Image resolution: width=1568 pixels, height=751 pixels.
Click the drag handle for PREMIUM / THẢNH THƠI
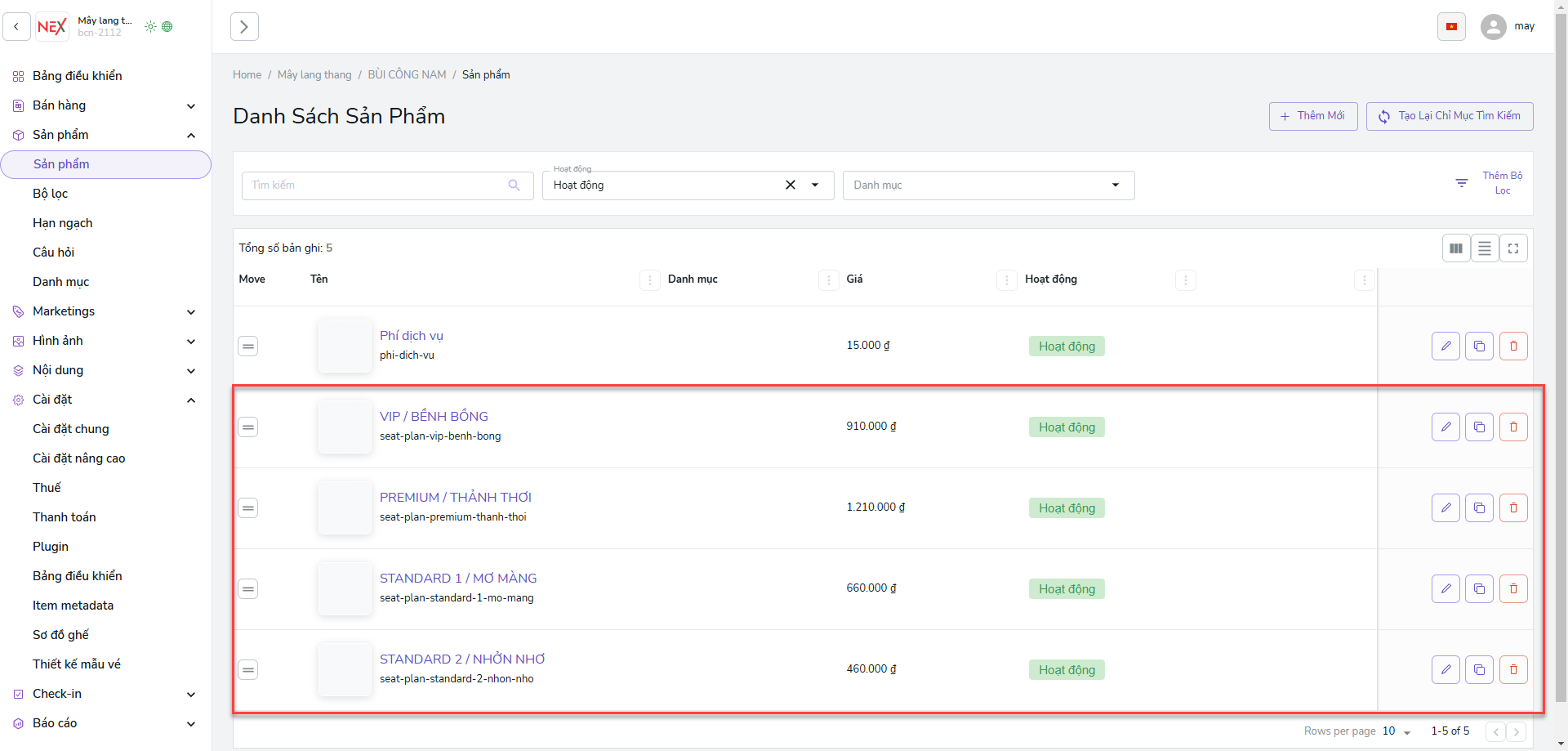(x=248, y=508)
